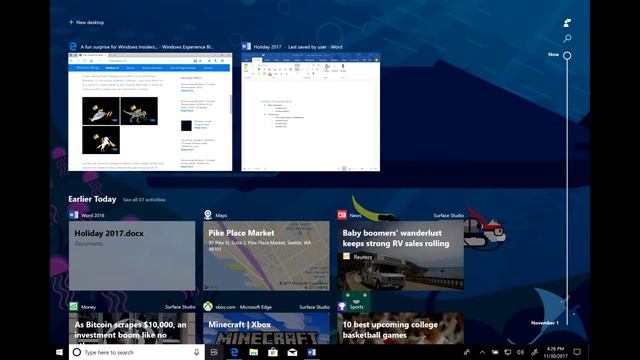This screenshot has height=360, width=640.
Task: Click See all 17 activities link
Action: pyautogui.click(x=144, y=200)
